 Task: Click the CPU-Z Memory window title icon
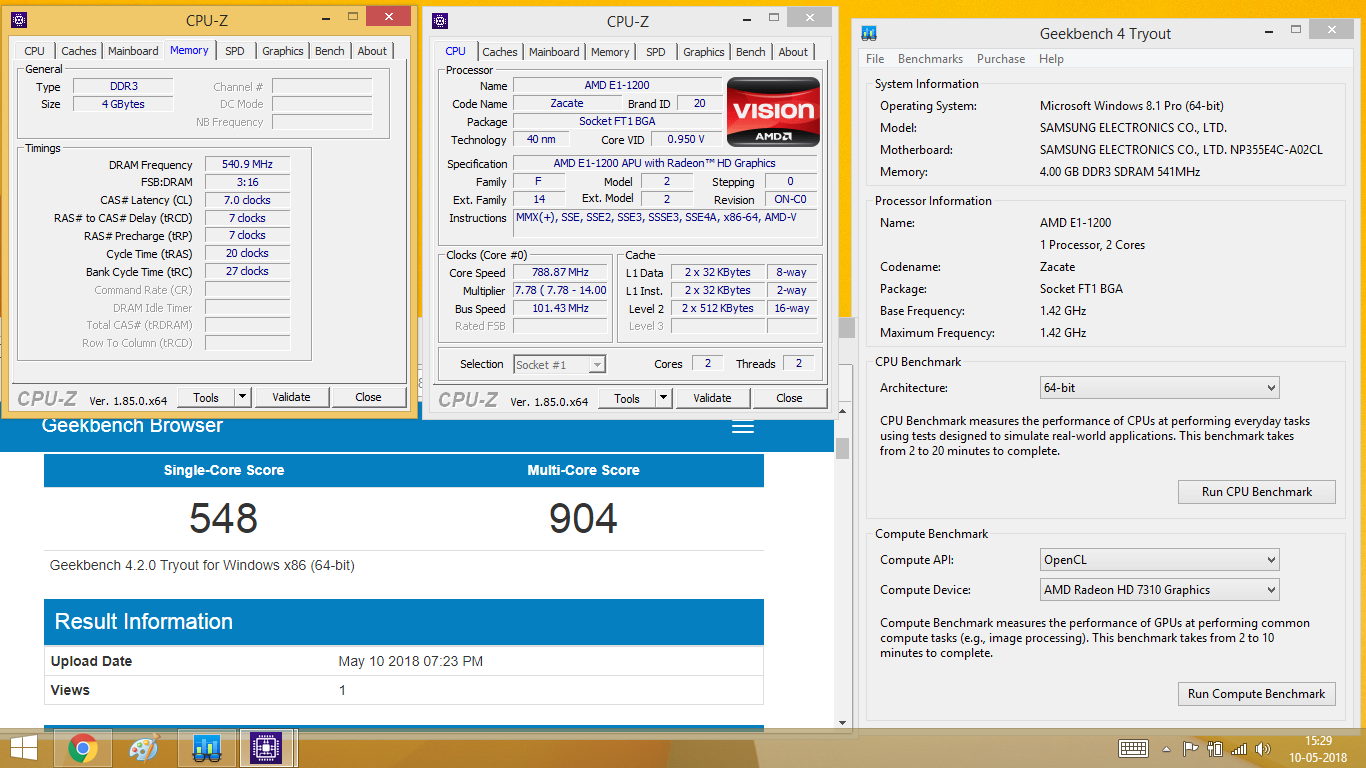point(20,20)
